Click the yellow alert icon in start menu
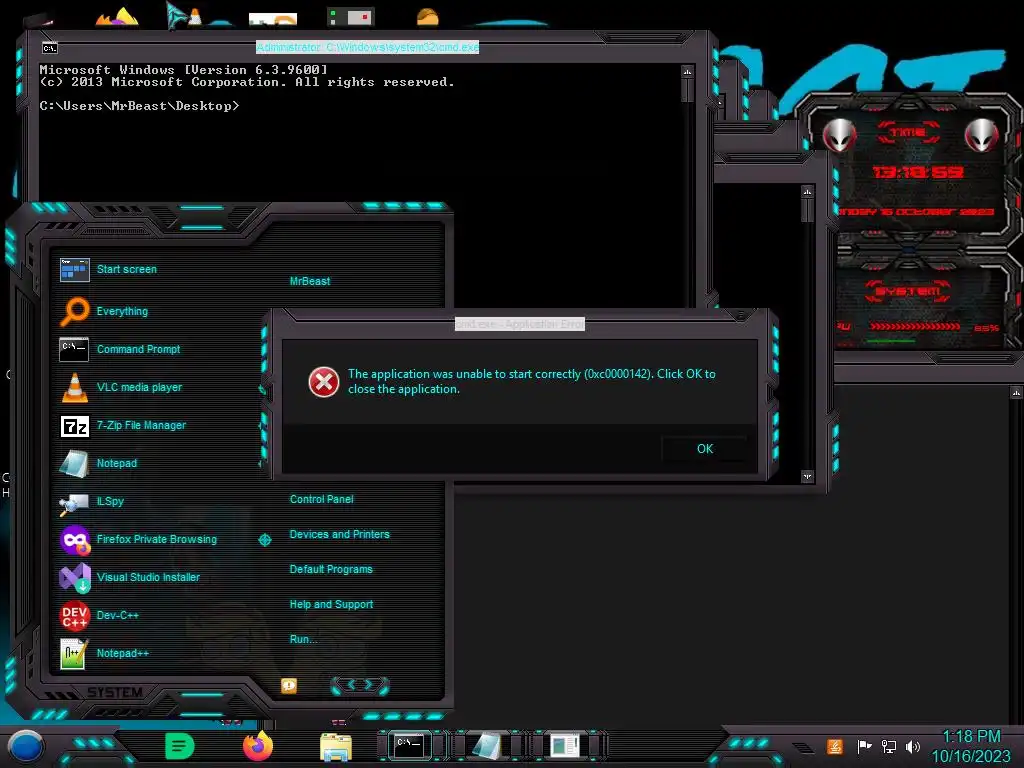The height and width of the screenshot is (768, 1024). click(289, 685)
